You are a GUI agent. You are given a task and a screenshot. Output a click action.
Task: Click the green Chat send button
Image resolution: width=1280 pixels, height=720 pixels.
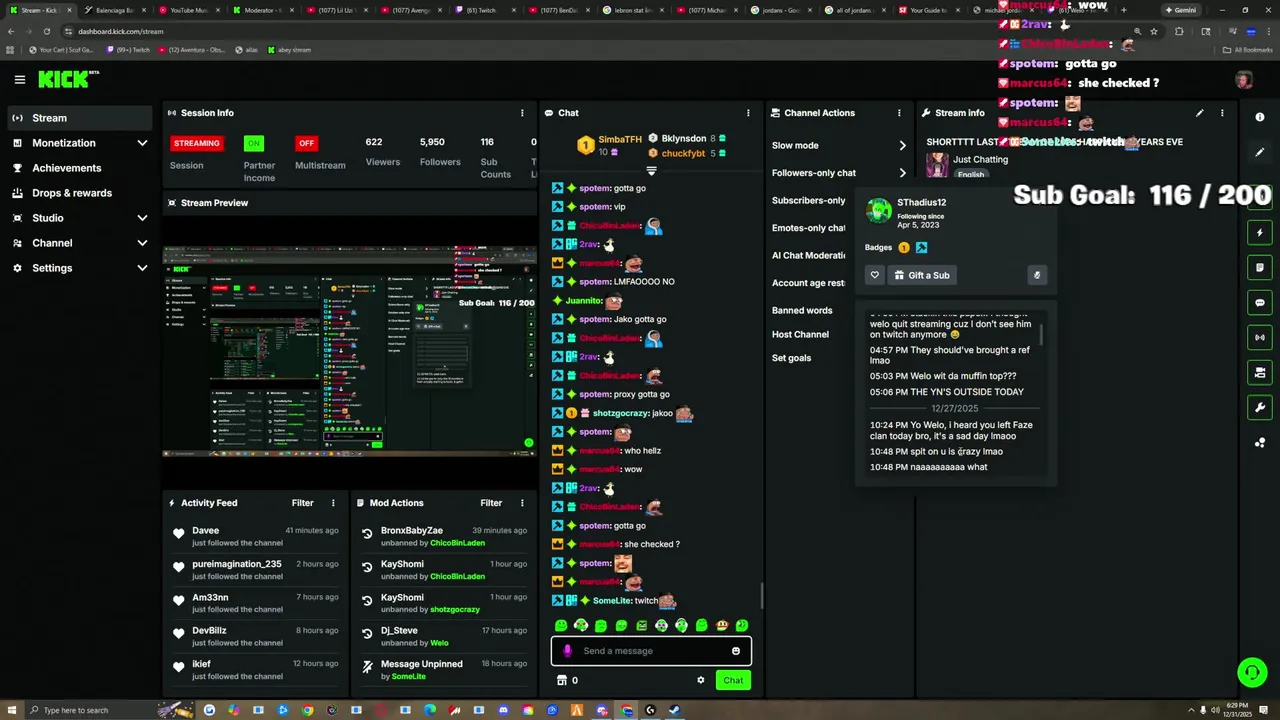733,680
